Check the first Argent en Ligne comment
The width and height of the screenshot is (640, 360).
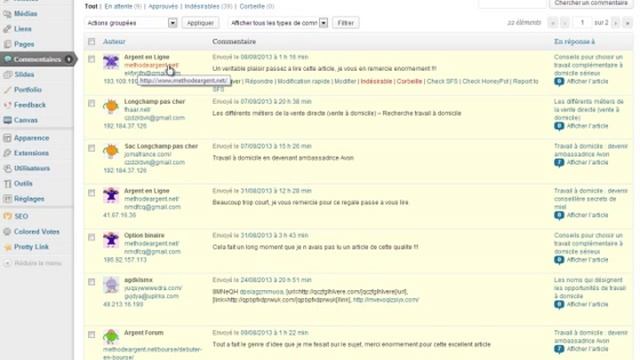(x=91, y=59)
